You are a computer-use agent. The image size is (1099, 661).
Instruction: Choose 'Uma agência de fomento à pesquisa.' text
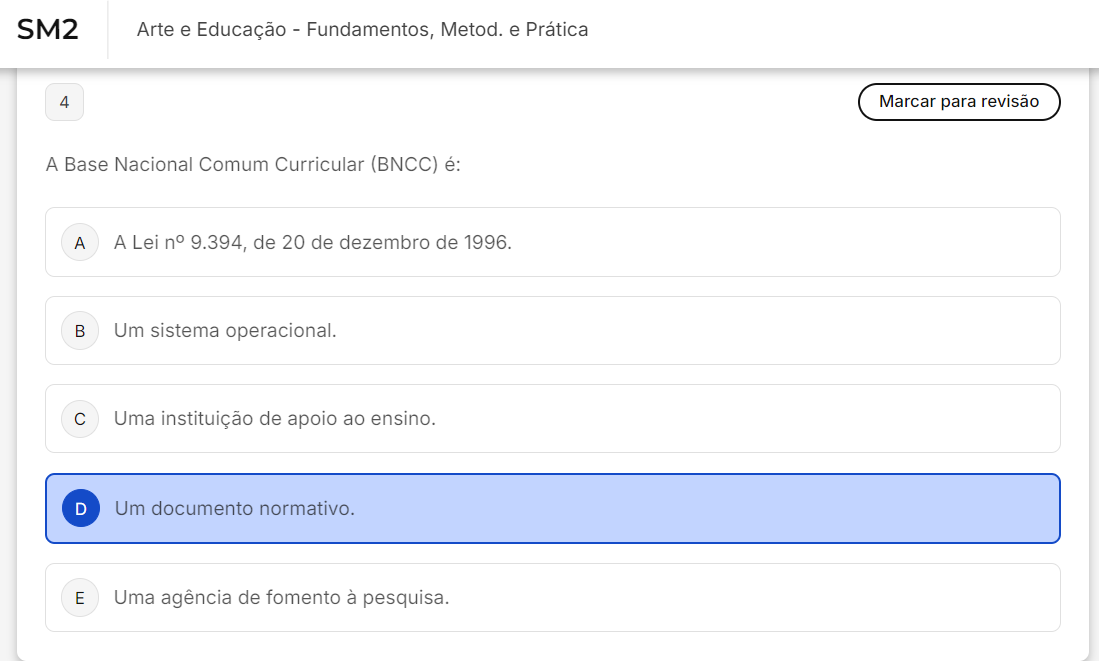(282, 598)
